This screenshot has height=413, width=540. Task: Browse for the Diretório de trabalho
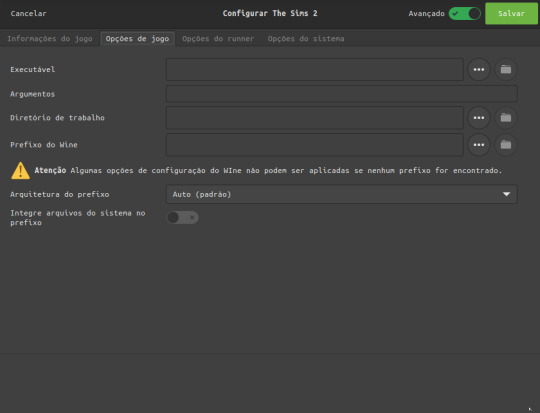479,118
